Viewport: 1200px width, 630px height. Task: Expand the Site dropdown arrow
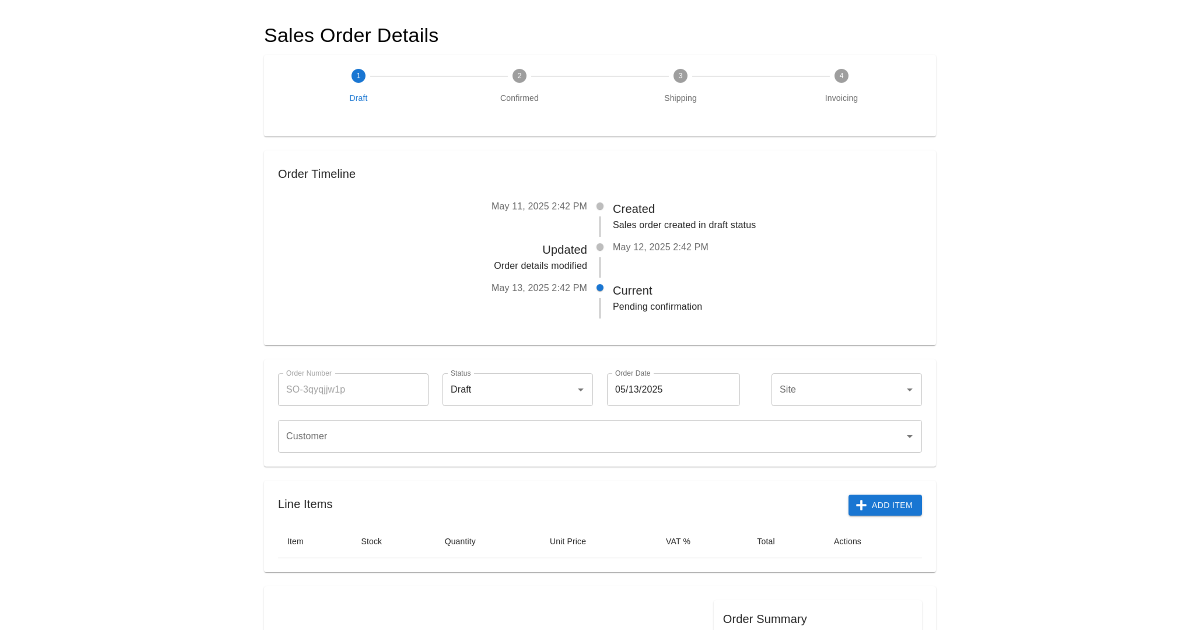point(909,390)
